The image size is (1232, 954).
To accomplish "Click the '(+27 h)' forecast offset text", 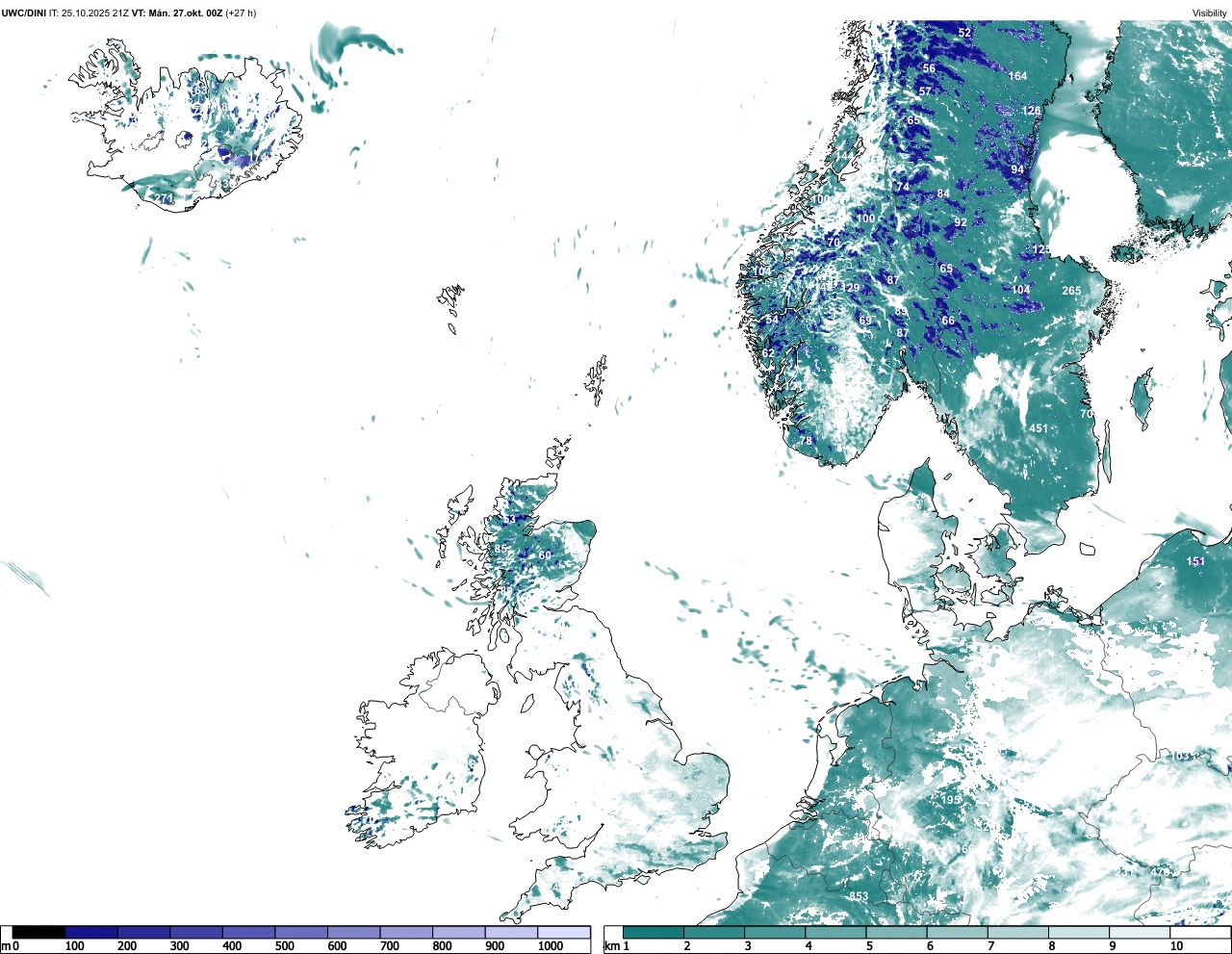I will [241, 13].
